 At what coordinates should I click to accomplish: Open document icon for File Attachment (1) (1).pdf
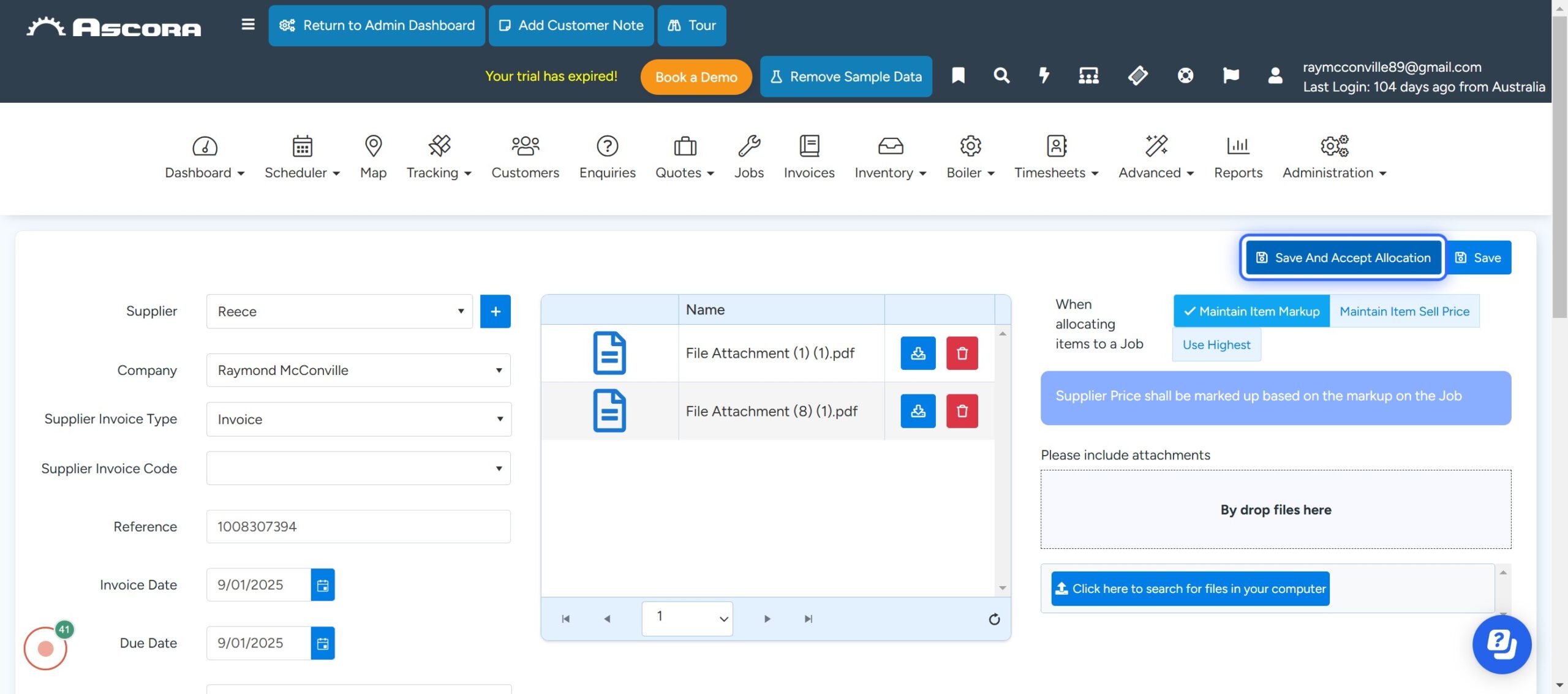point(609,353)
